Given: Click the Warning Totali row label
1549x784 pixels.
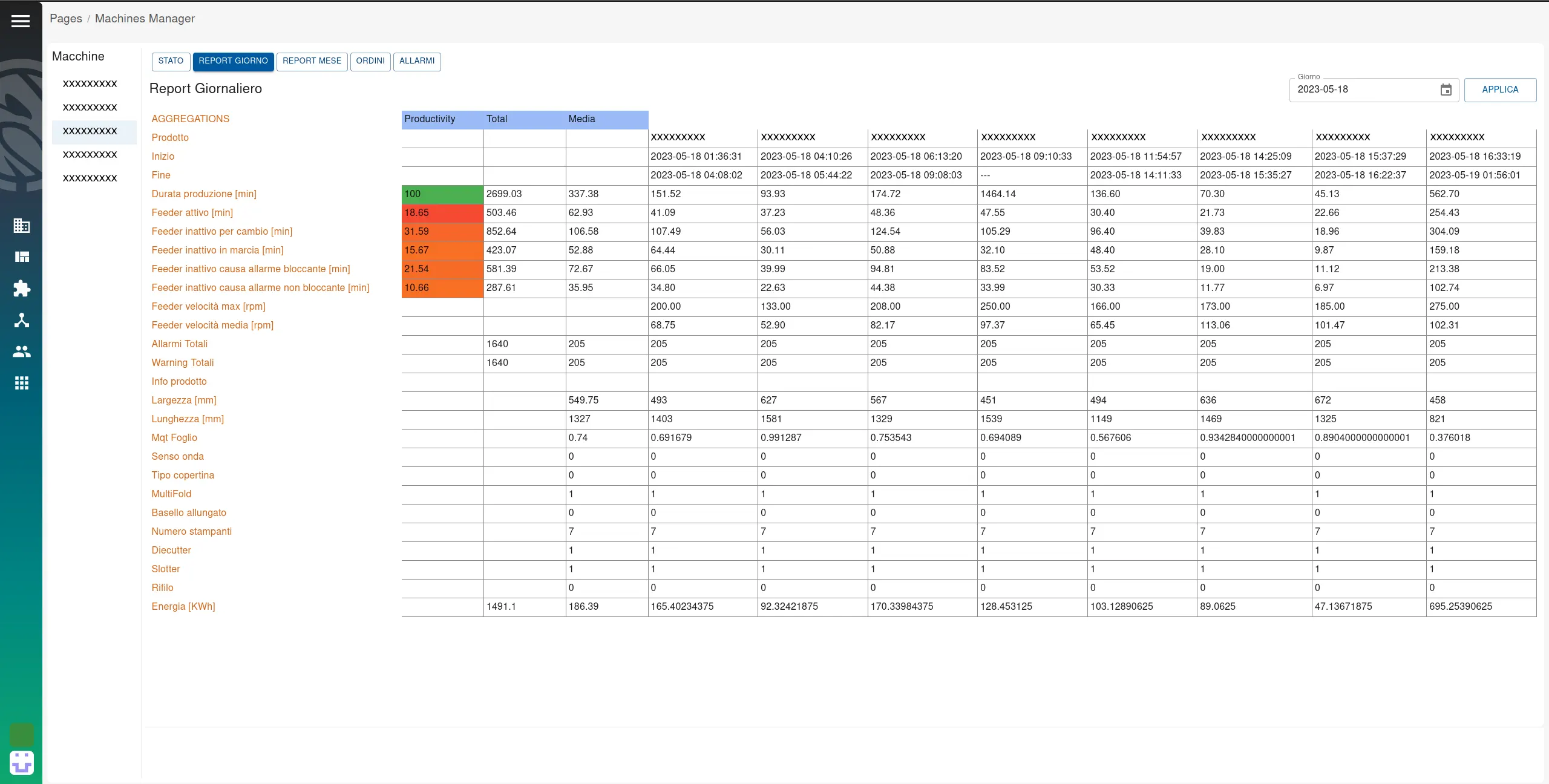Looking at the screenshot, I should [x=182, y=363].
